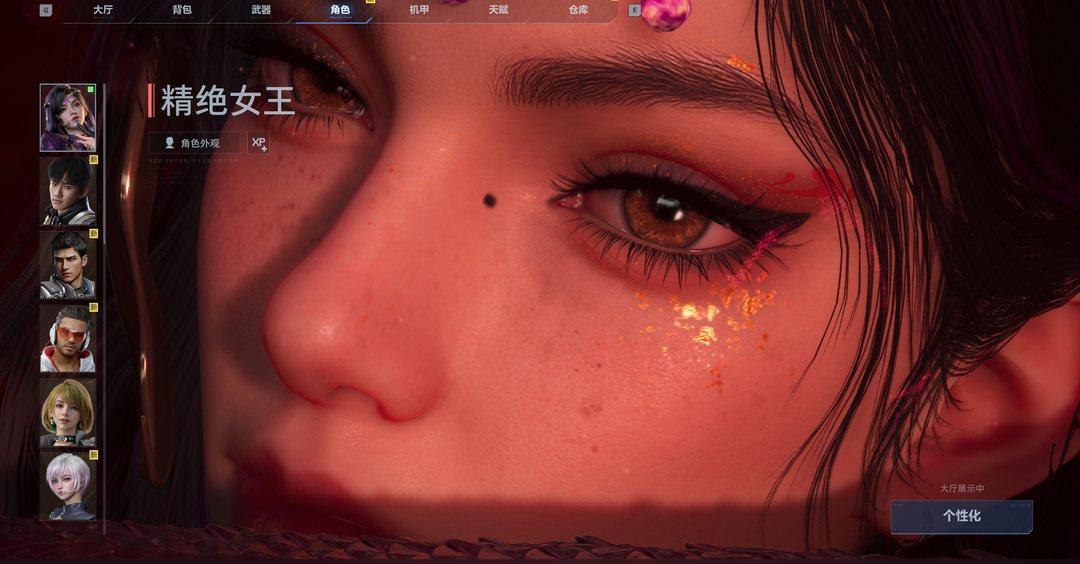Switch to the 机甲 mecha tab
The image size is (1080, 564).
[419, 10]
